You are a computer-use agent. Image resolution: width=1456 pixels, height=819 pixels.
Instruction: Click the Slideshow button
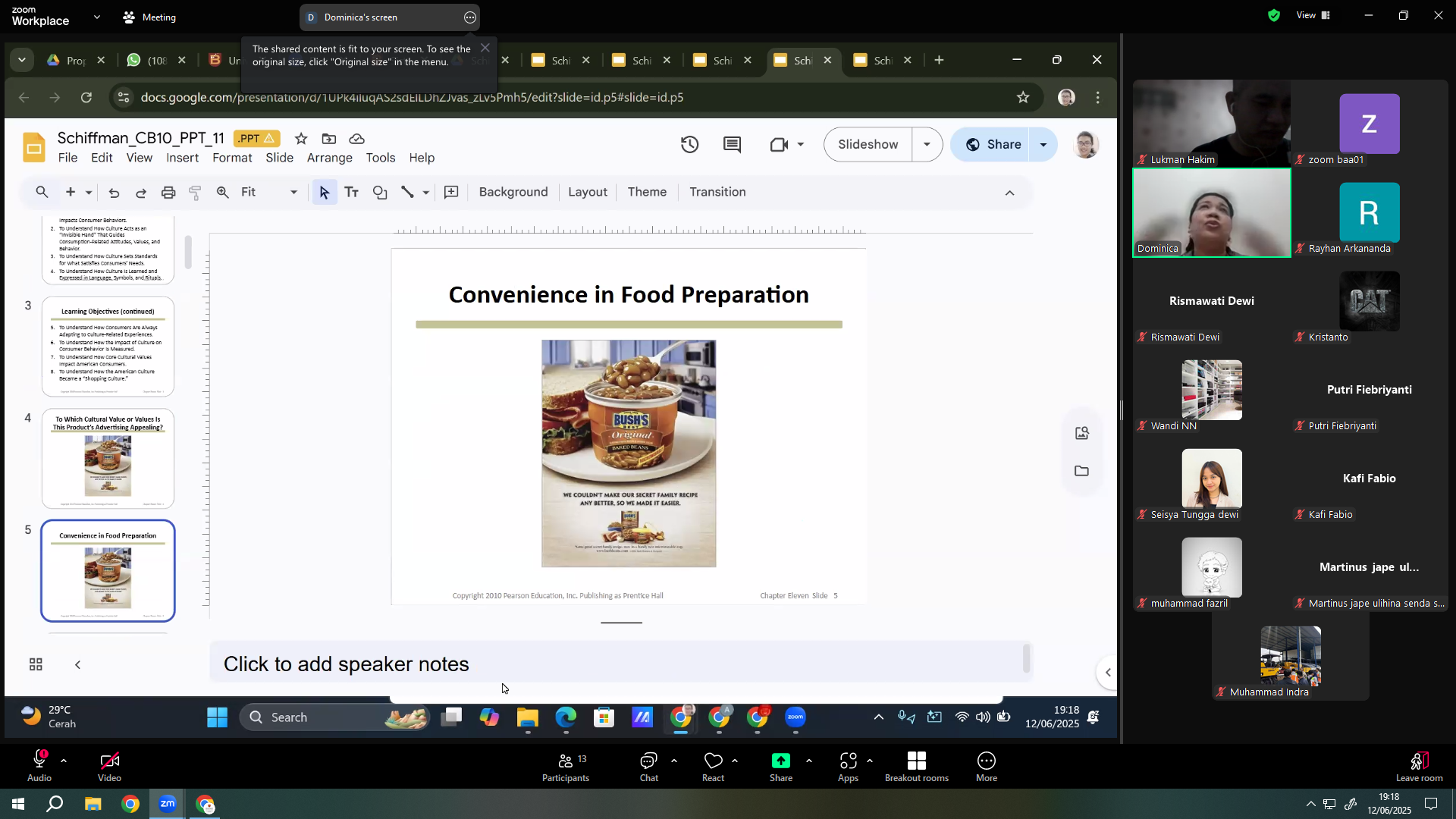click(x=868, y=145)
